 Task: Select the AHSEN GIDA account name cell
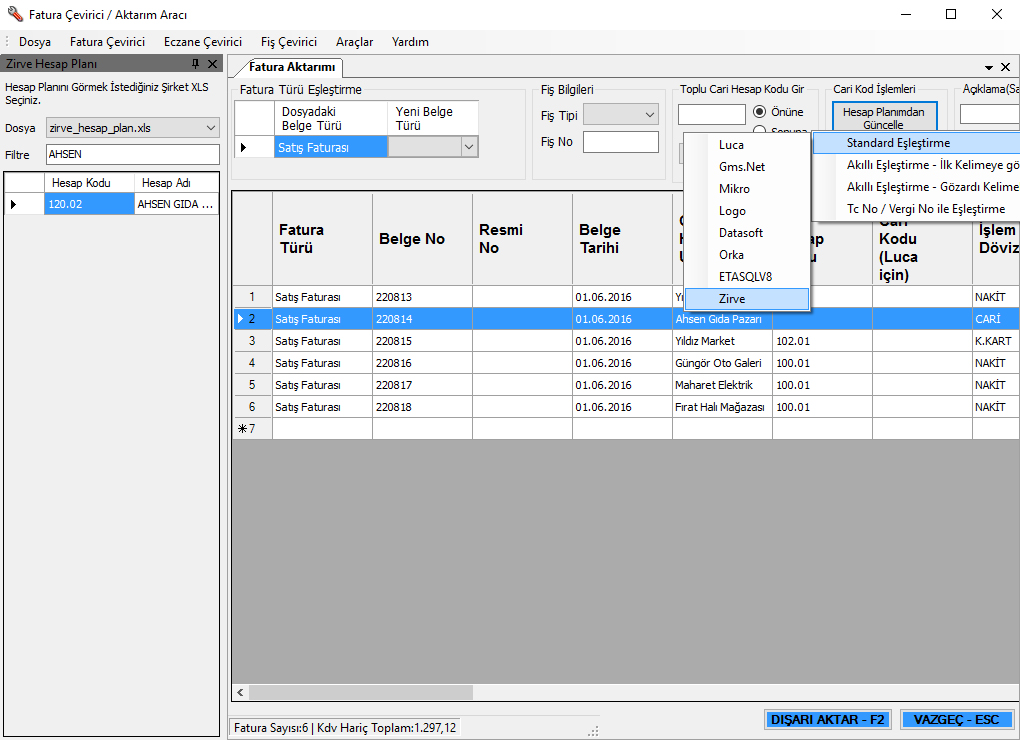click(176, 204)
